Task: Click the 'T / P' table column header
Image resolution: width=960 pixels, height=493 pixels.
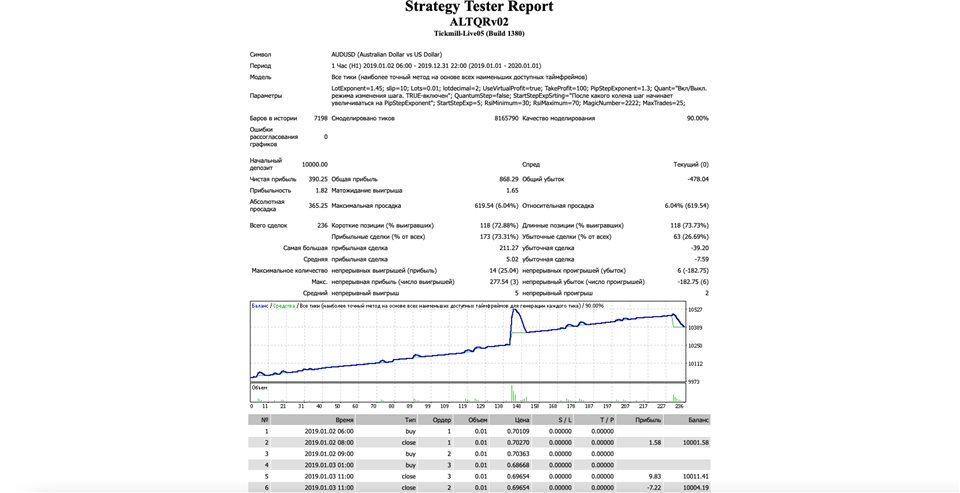Action: (607, 421)
